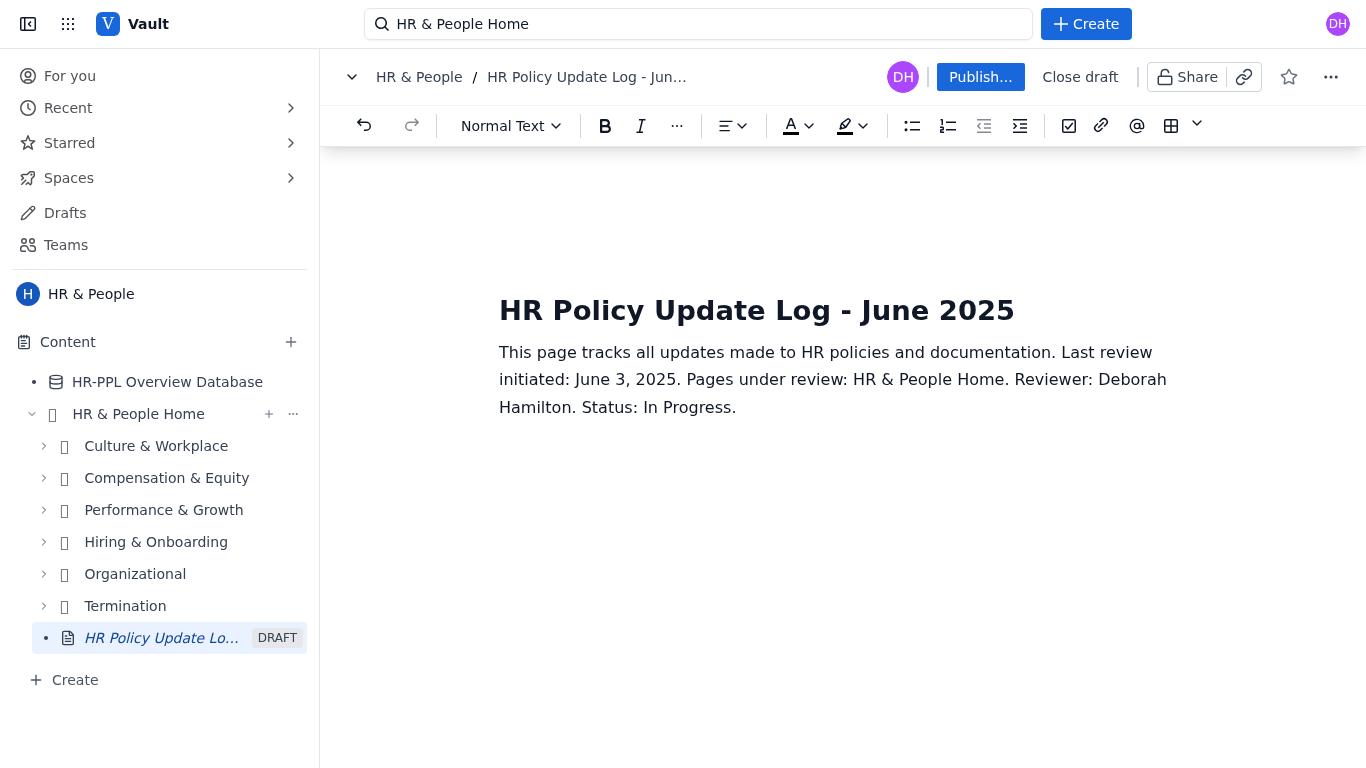Open the Normal Text style dropdown

(x=511, y=126)
